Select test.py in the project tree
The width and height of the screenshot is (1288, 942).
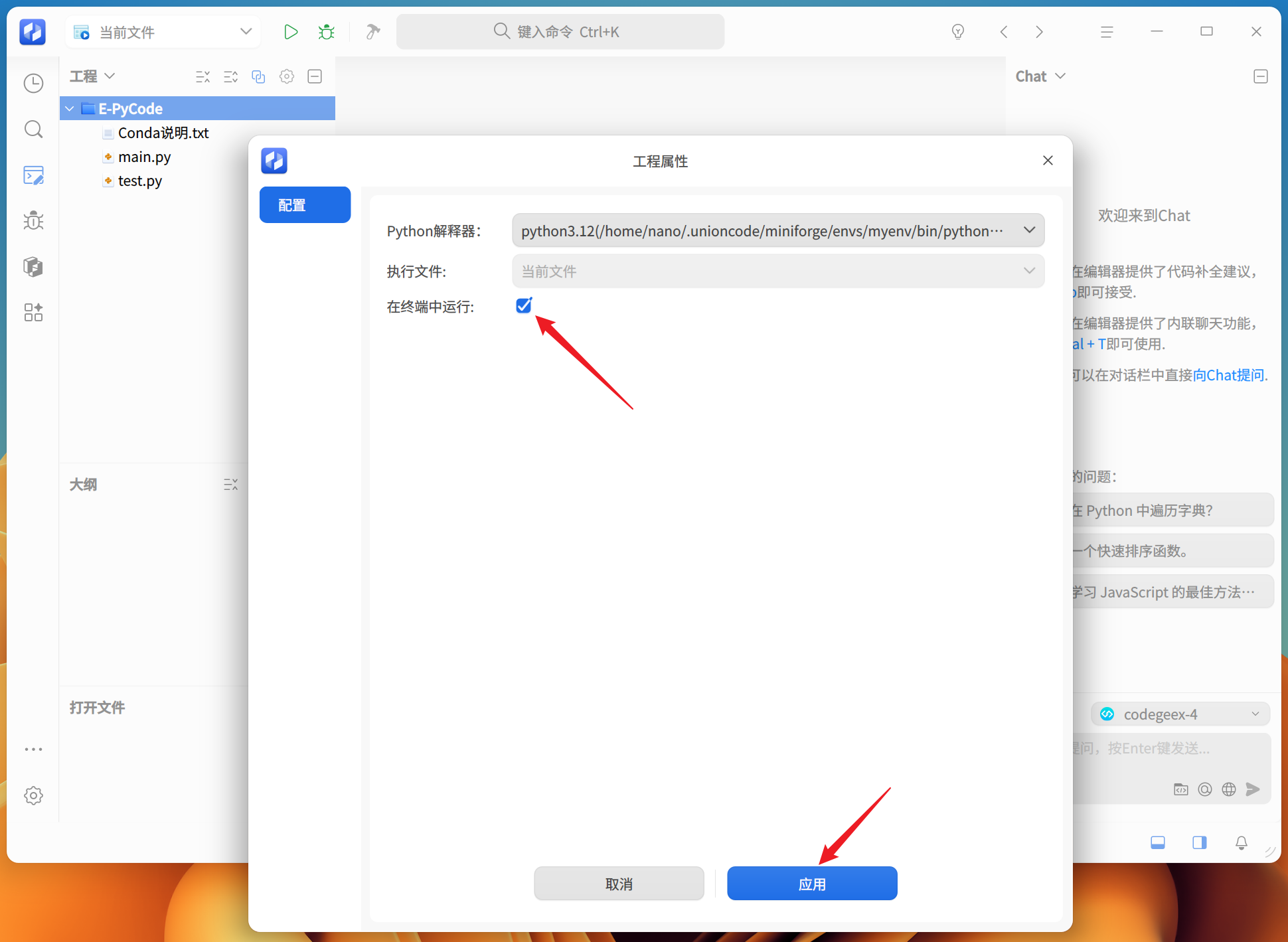click(x=139, y=181)
